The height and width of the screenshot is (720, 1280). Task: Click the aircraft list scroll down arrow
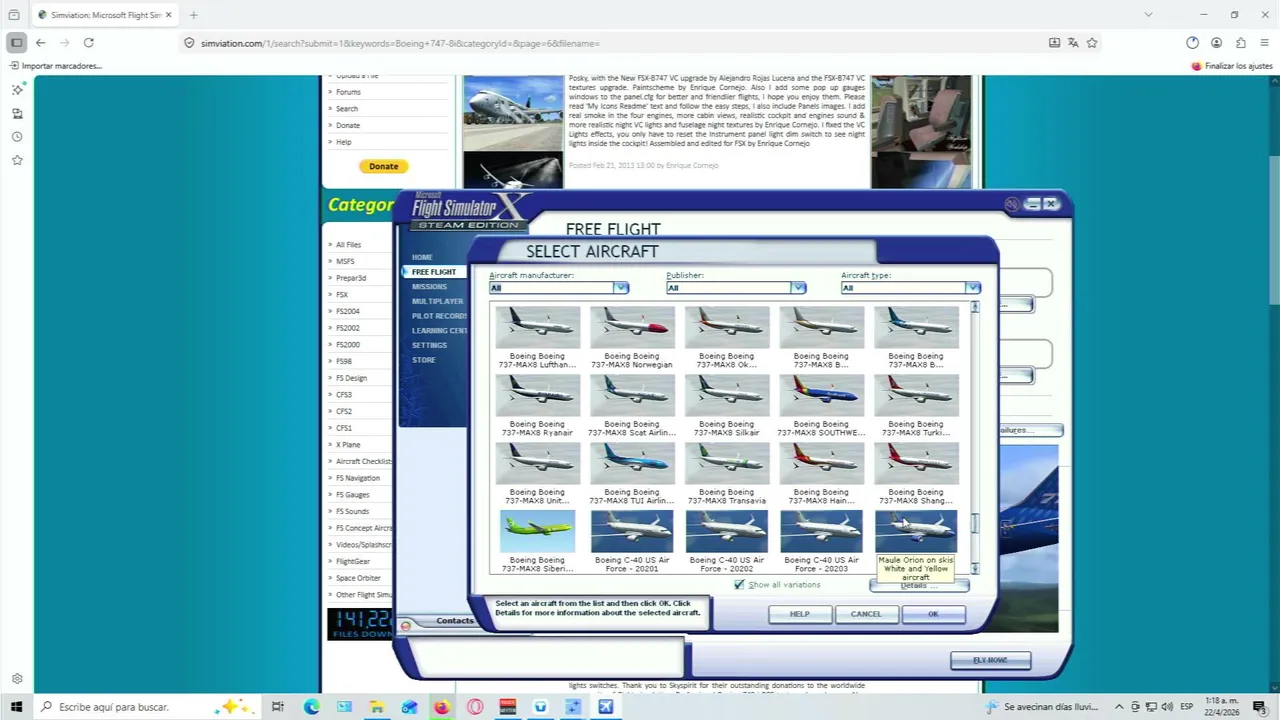[975, 568]
